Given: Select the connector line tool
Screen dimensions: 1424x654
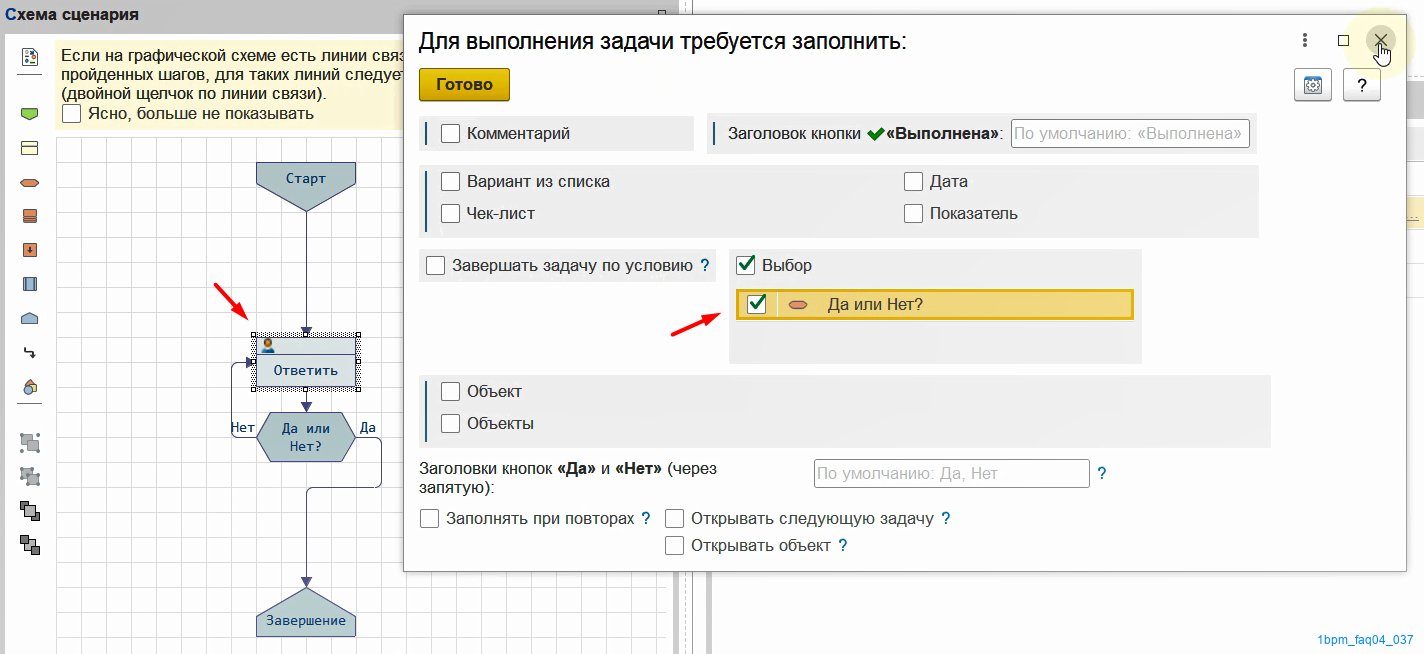Looking at the screenshot, I should tap(29, 352).
